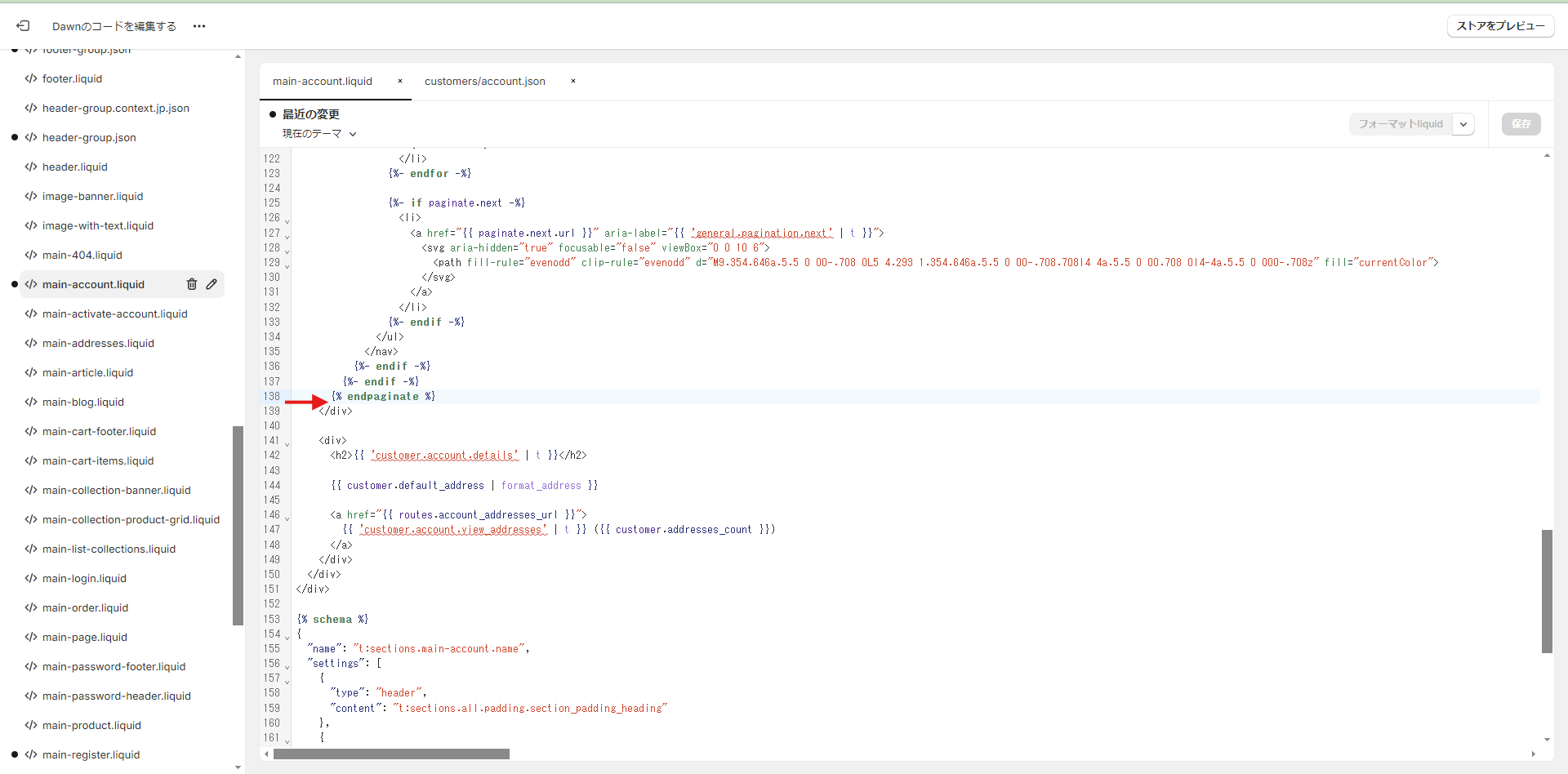Click line number 144 in gutter
Screen dimensions: 1568x774
(271, 485)
